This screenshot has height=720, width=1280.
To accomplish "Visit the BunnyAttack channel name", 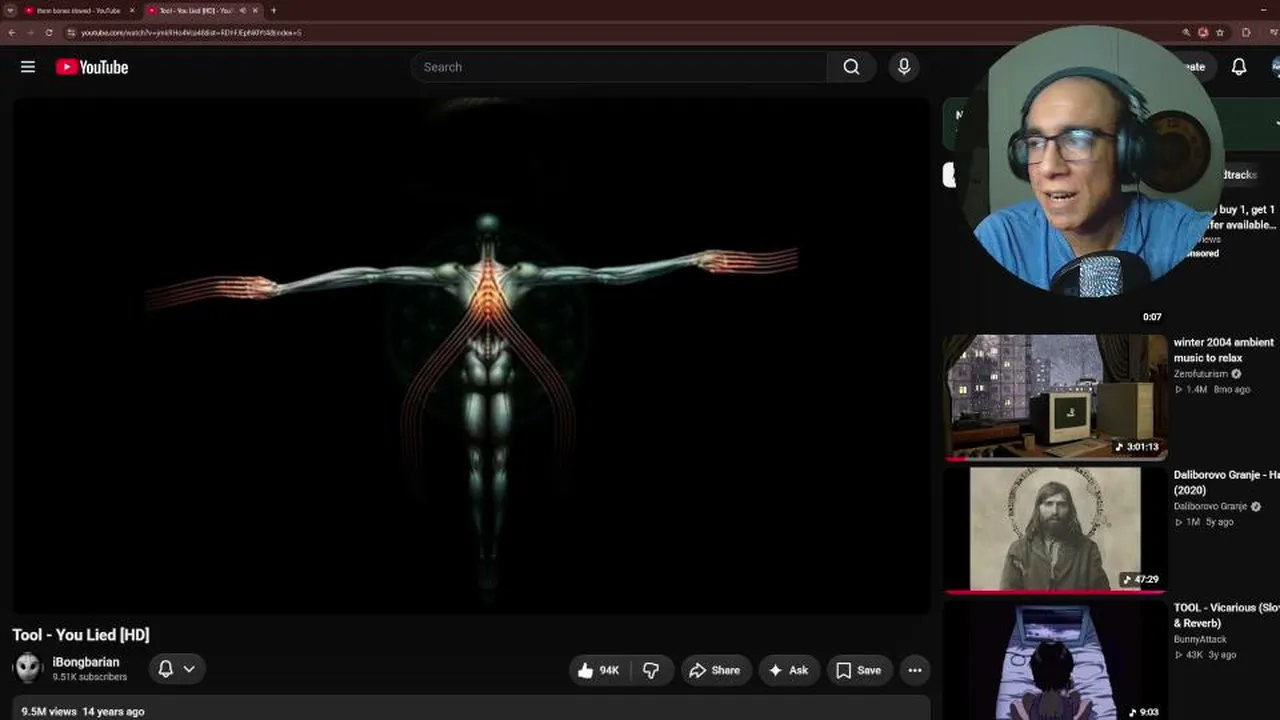I will [1200, 639].
